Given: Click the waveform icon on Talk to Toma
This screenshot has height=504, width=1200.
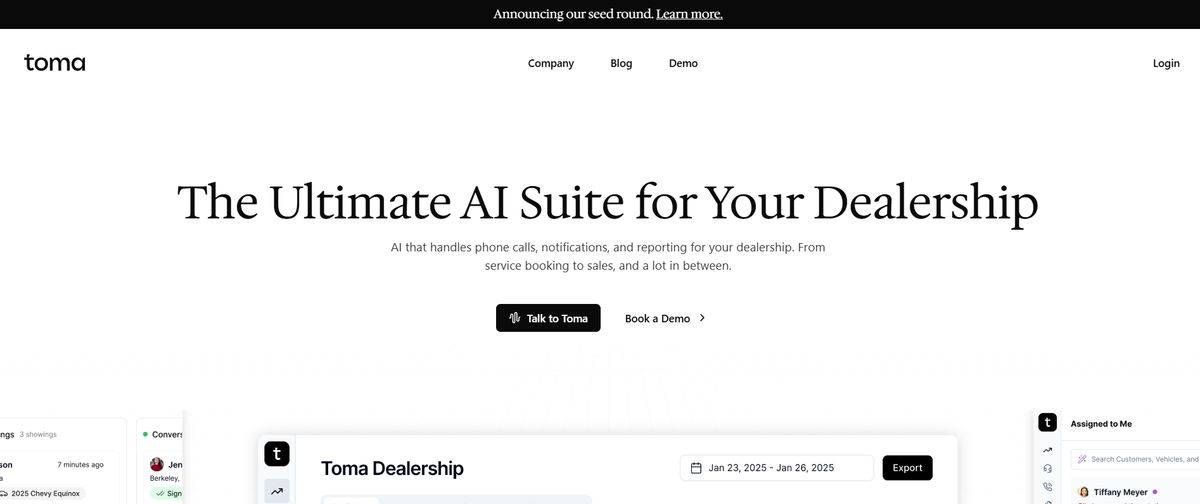Looking at the screenshot, I should (514, 318).
